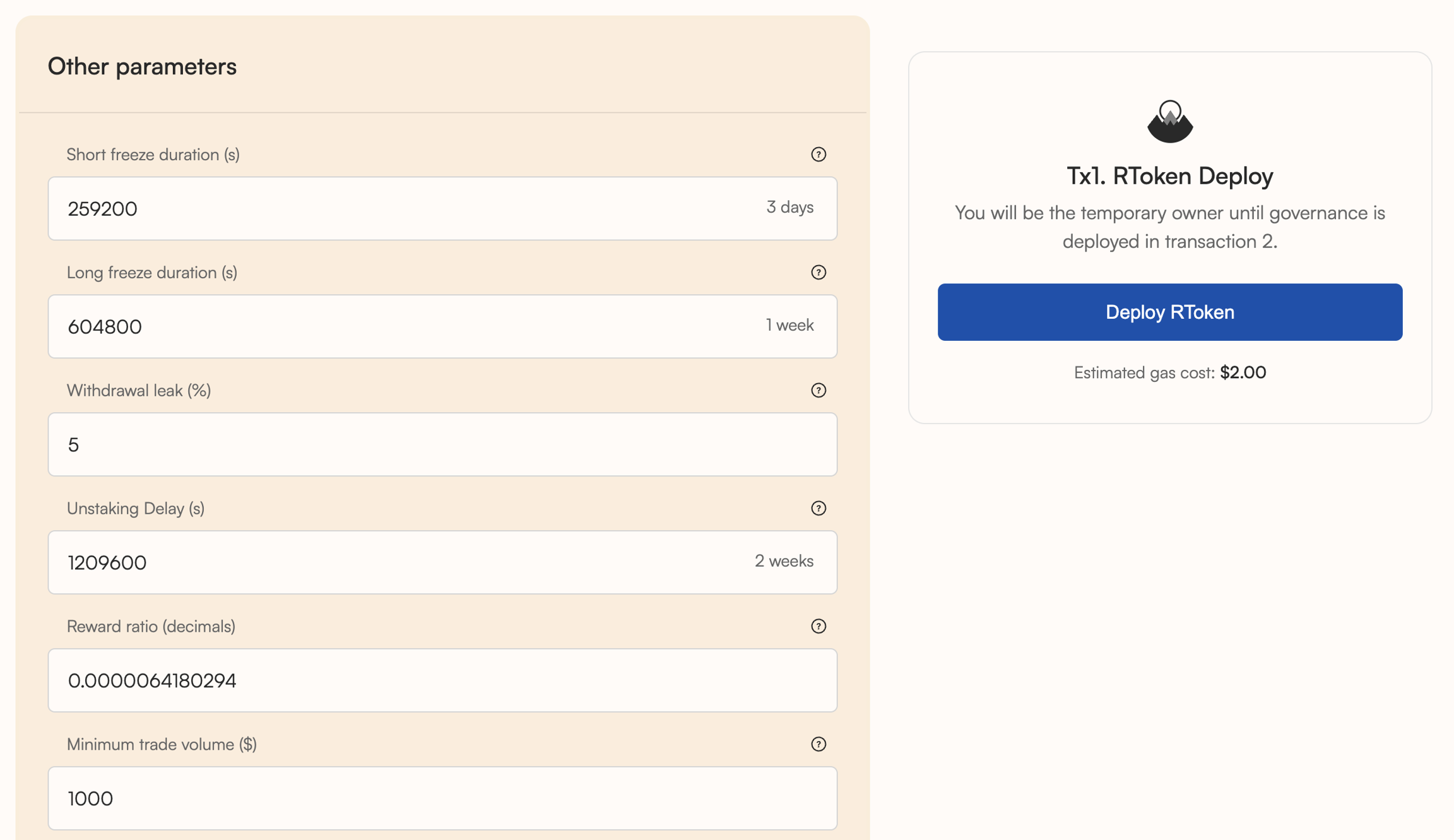This screenshot has width=1454, height=840.
Task: View the Unstaking Delay help tooltip
Action: coord(818,509)
